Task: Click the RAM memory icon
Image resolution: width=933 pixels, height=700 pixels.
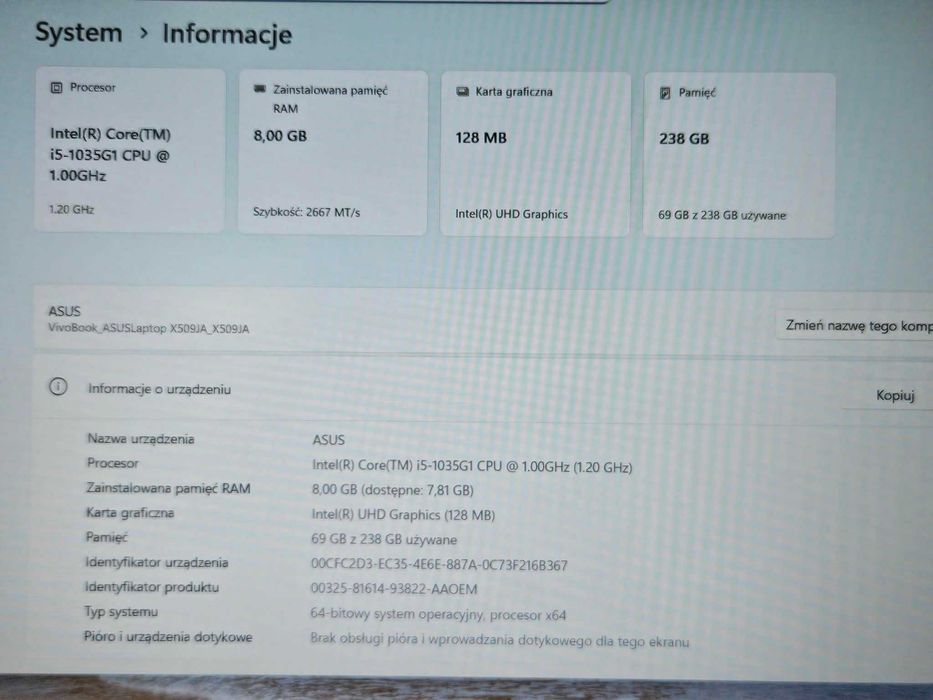Action: coord(259,89)
